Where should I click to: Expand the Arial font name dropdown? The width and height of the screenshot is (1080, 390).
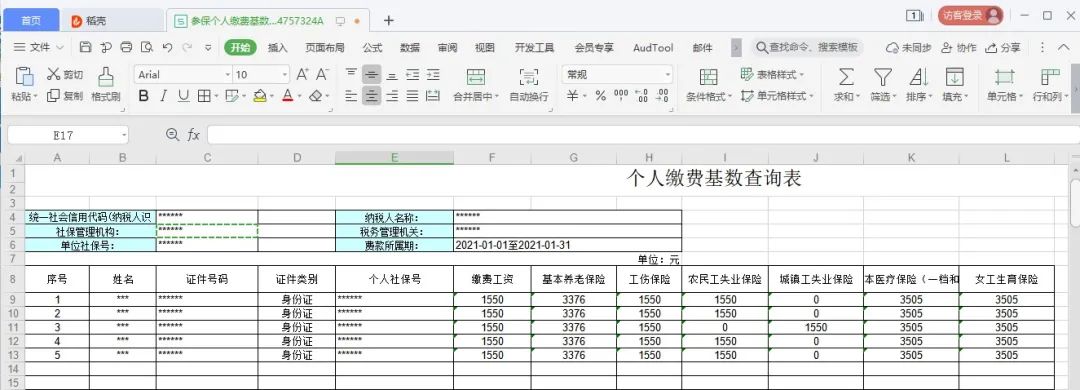tap(227, 74)
